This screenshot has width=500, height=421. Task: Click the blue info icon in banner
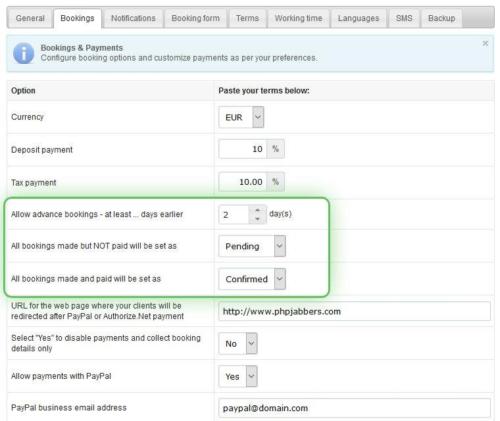(x=23, y=53)
